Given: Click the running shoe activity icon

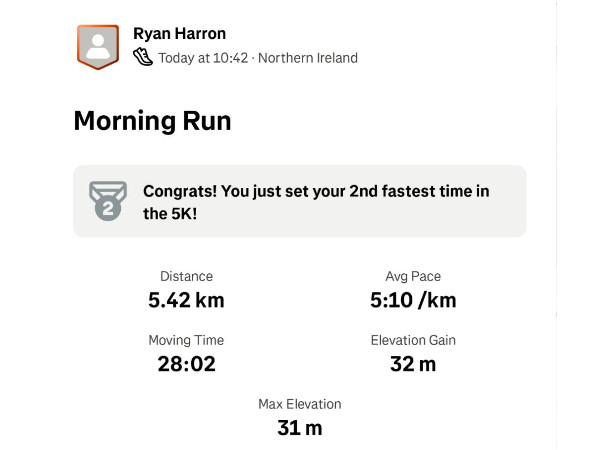Looking at the screenshot, I should (x=143, y=57).
